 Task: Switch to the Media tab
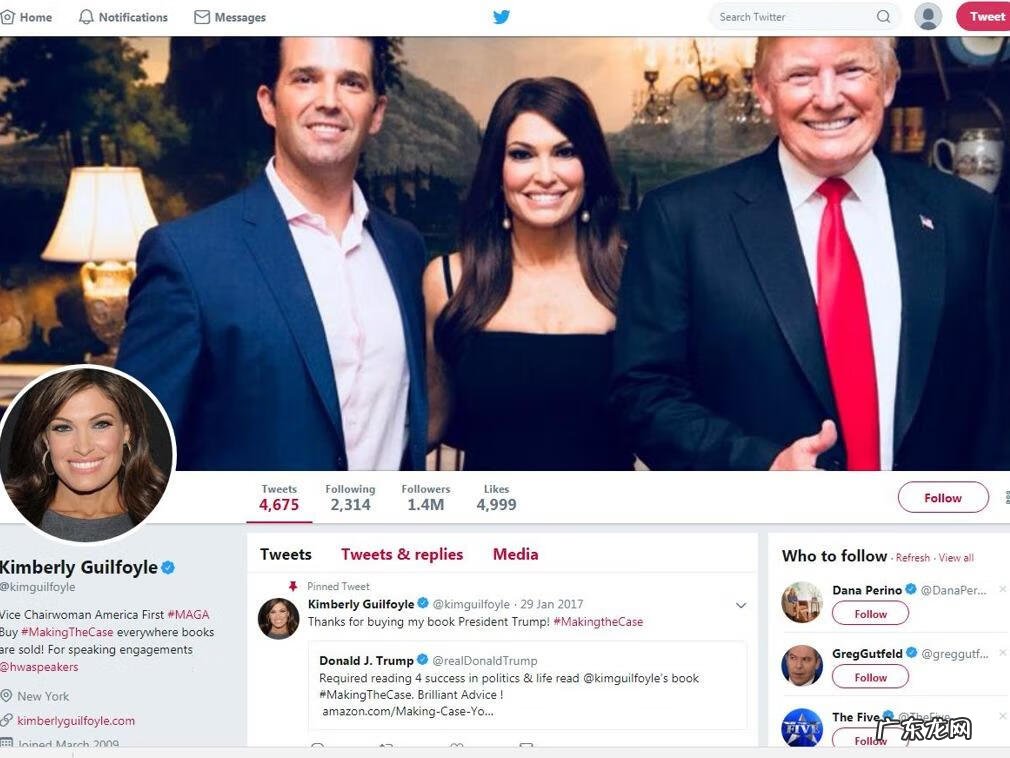[515, 554]
